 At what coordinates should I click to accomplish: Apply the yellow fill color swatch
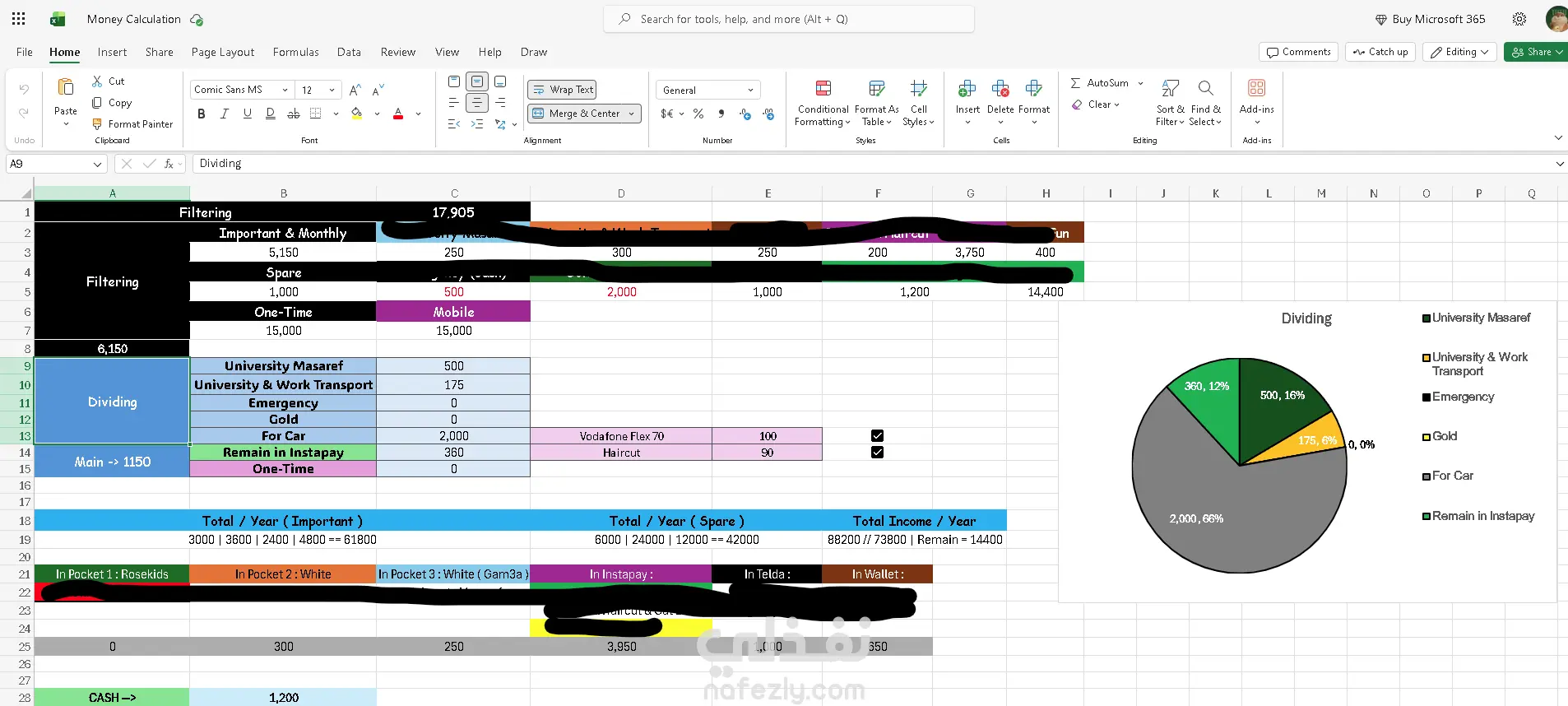coord(357,114)
